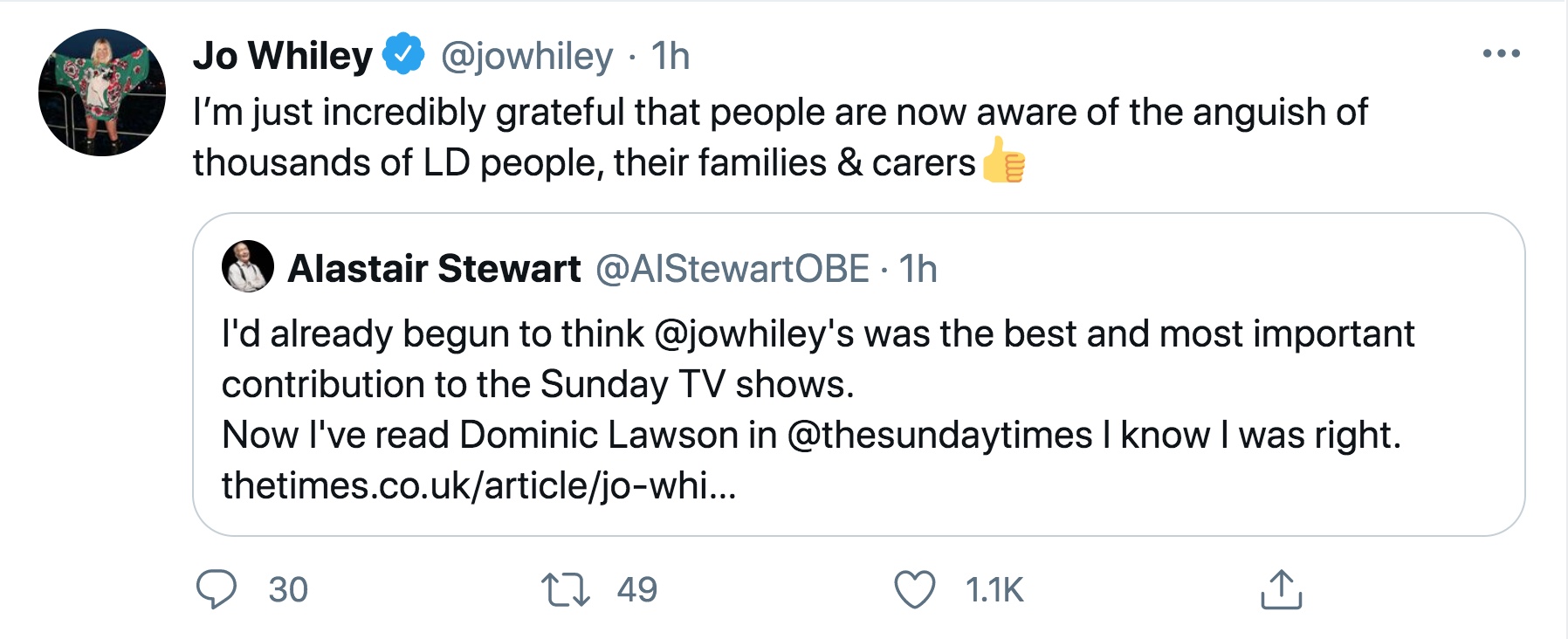Click the @jowhiley's mention in quoted tweet
The image size is (1568, 639).
click(753, 333)
